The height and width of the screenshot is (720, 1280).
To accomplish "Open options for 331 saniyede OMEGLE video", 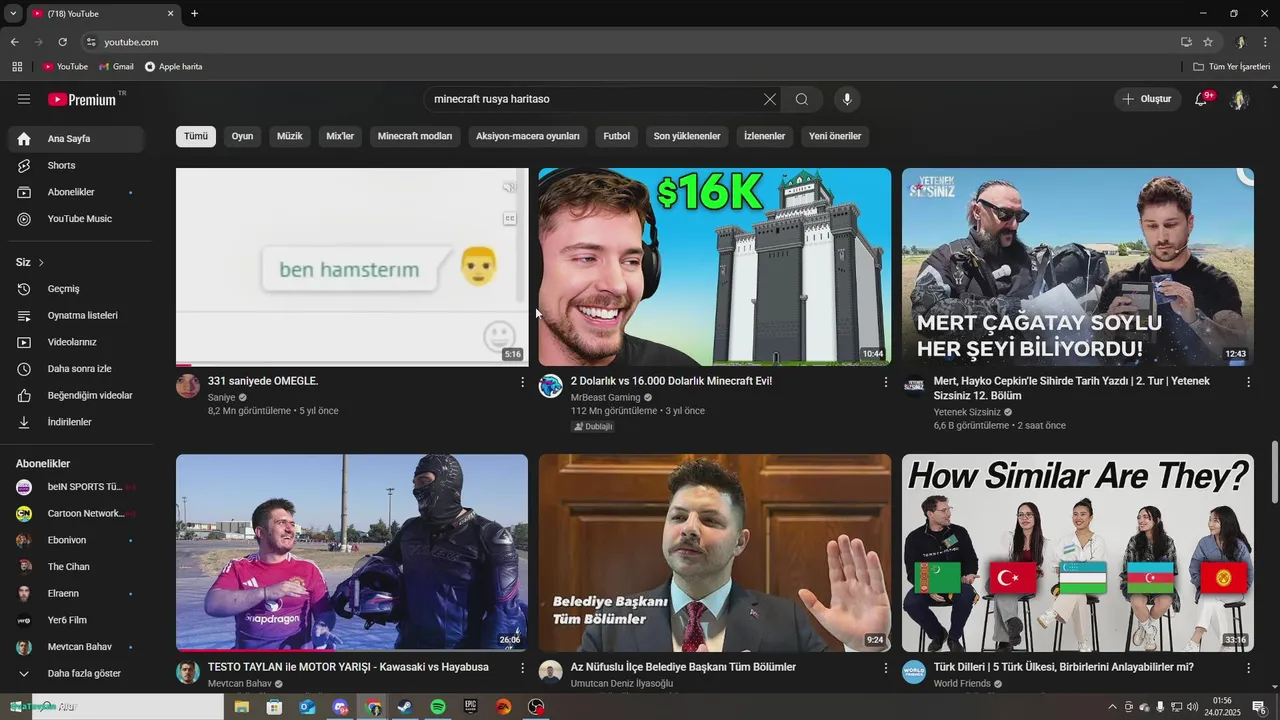I will (x=522, y=382).
